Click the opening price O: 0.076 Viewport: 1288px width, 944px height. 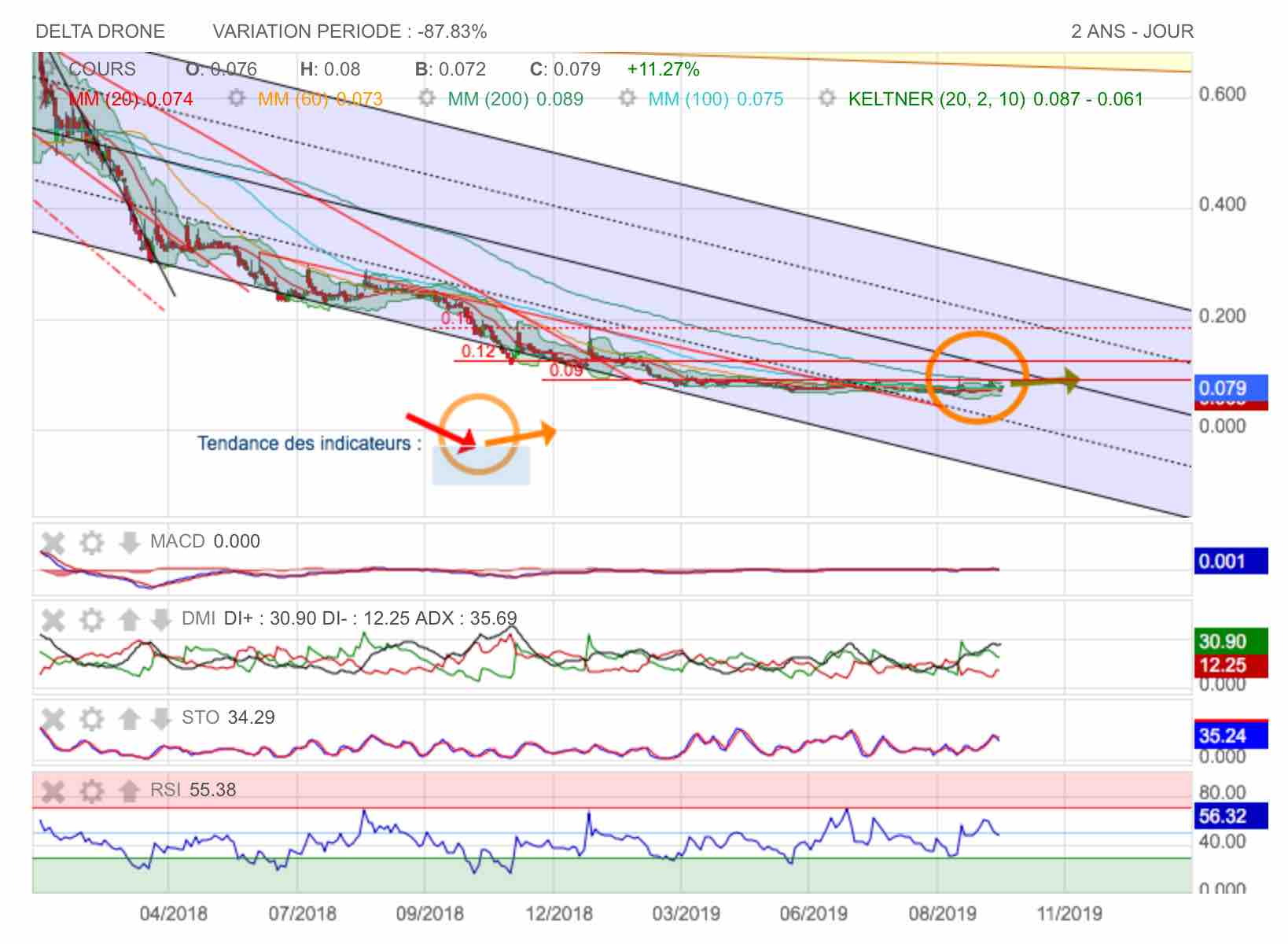pos(221,69)
